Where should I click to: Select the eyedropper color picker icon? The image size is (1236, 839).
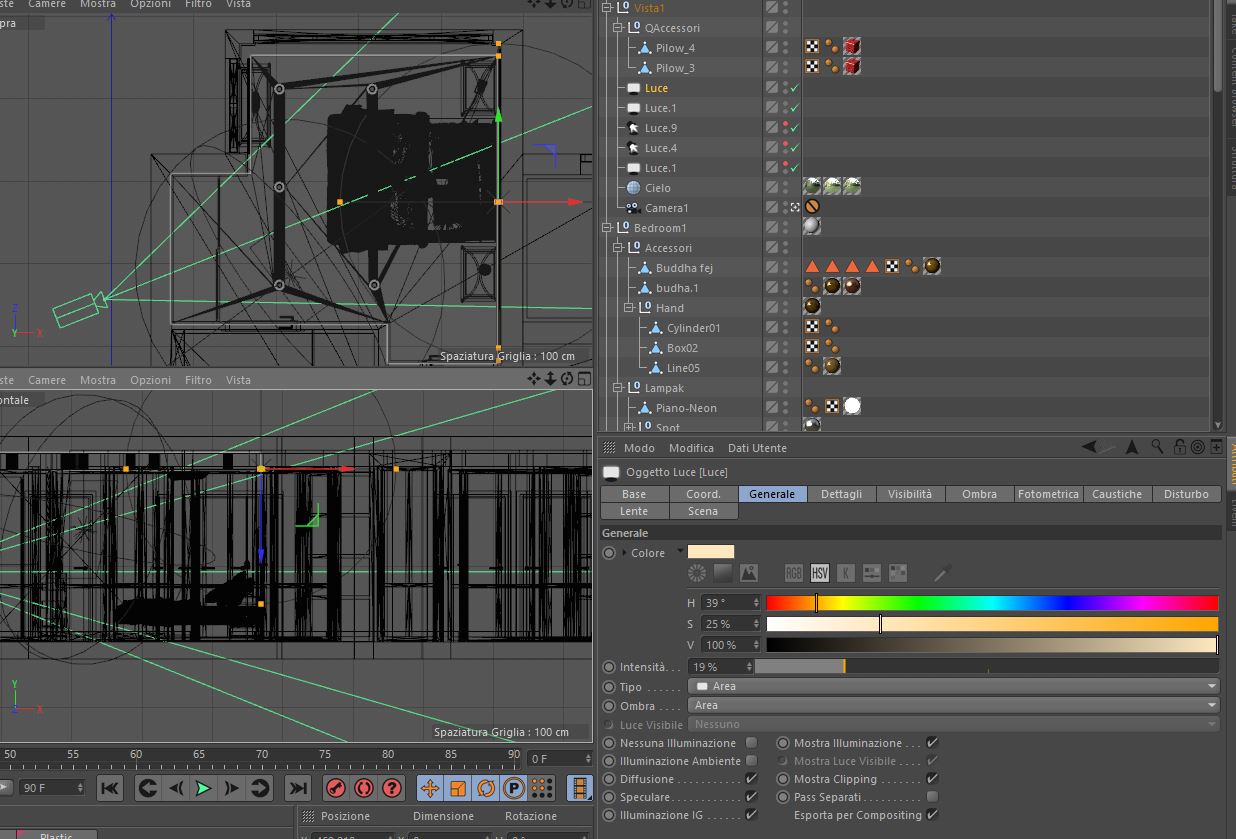tap(942, 573)
